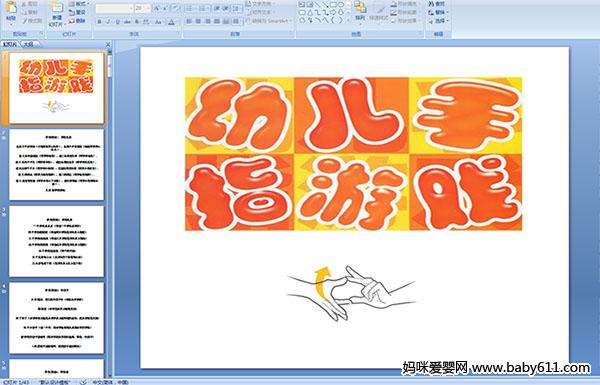Switch to the Outline tab in the slide pane

tap(29, 44)
